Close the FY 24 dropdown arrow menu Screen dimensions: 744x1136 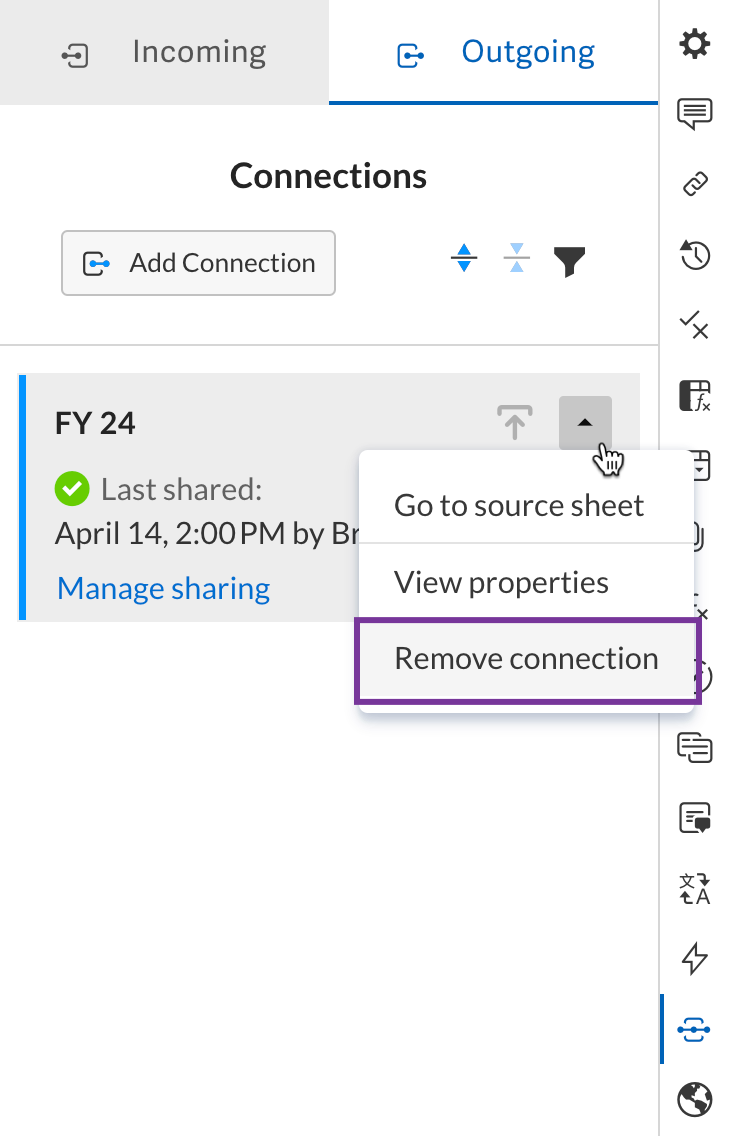[x=585, y=423]
